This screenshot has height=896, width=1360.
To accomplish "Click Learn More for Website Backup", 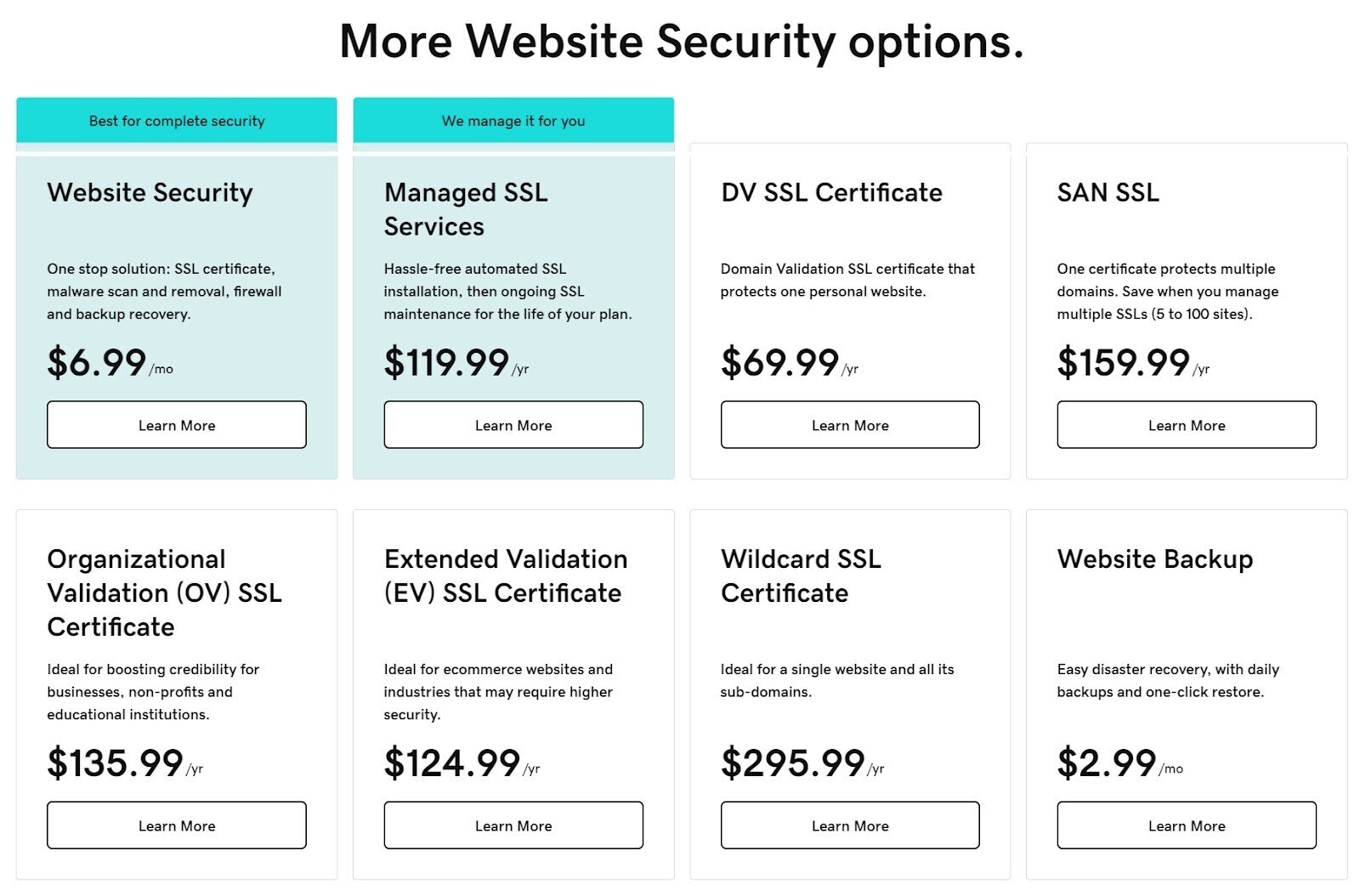I will pos(1185,825).
